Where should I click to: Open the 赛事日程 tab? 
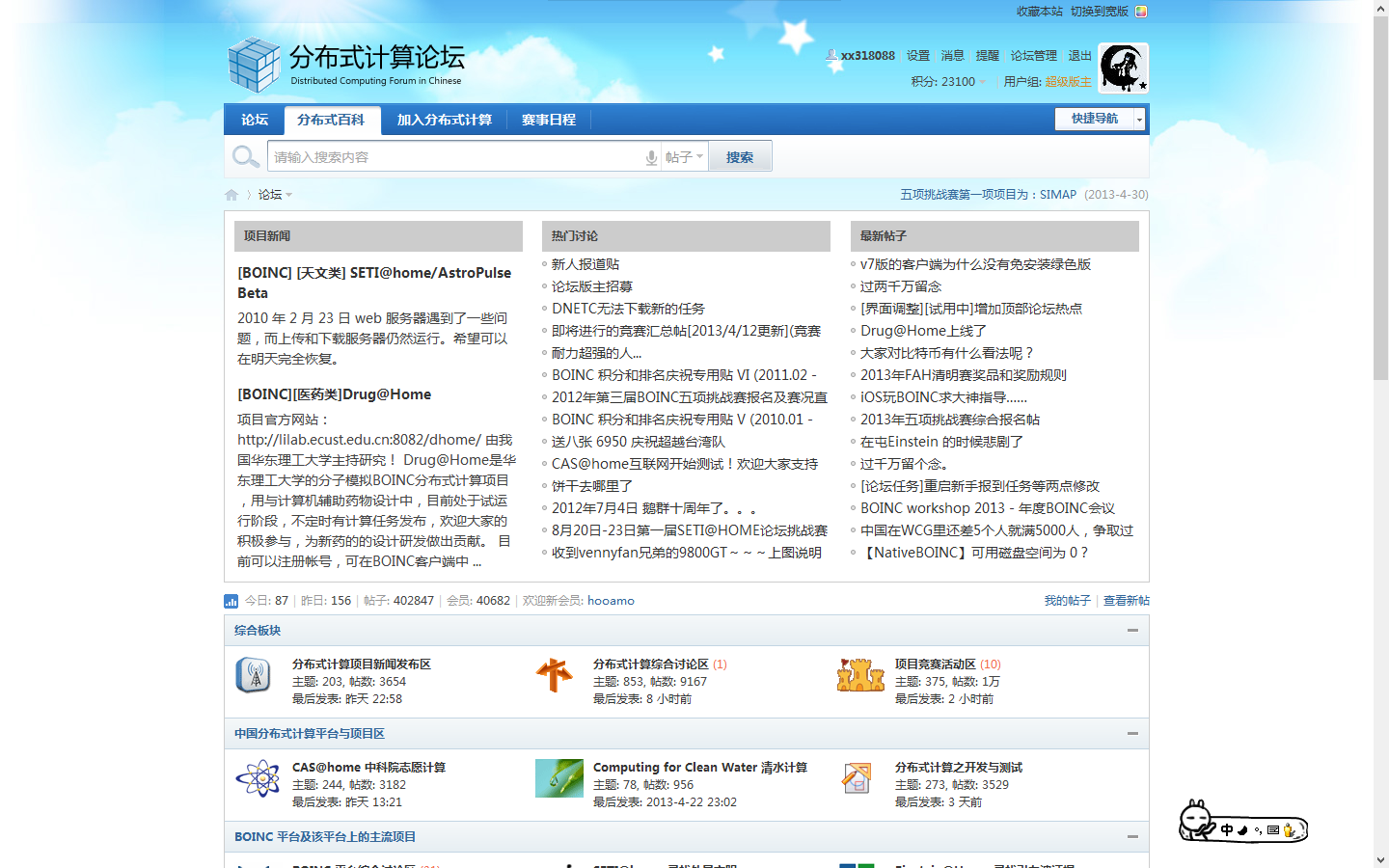[549, 120]
